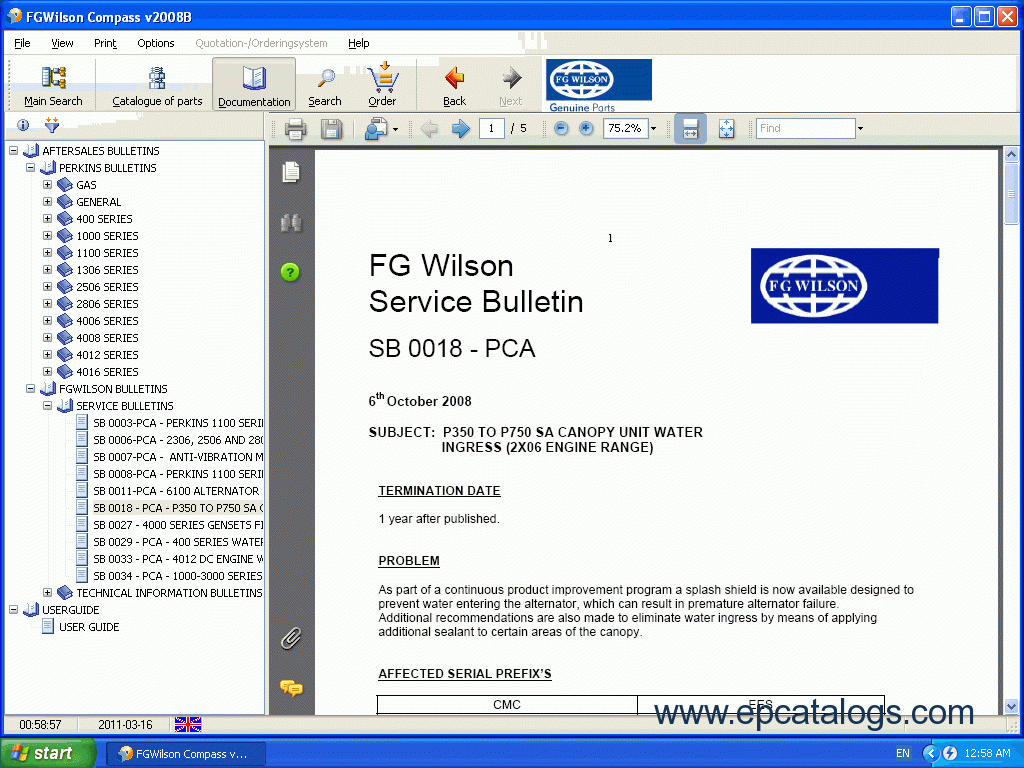This screenshot has width=1024, height=768.
Task: Open the USER GUIDE document
Action: coord(89,627)
